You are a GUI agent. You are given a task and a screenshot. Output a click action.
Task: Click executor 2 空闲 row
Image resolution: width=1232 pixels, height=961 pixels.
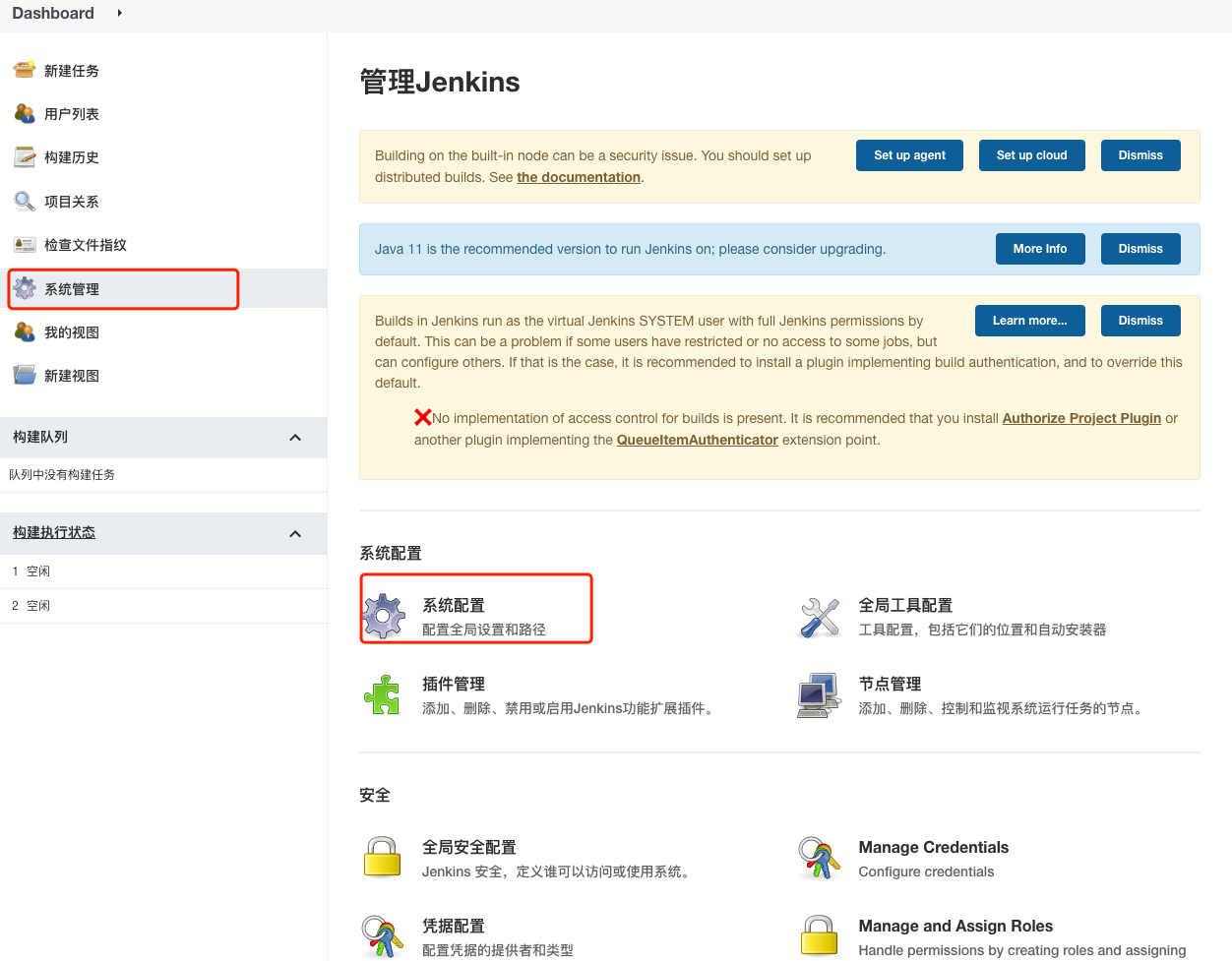pos(163,606)
